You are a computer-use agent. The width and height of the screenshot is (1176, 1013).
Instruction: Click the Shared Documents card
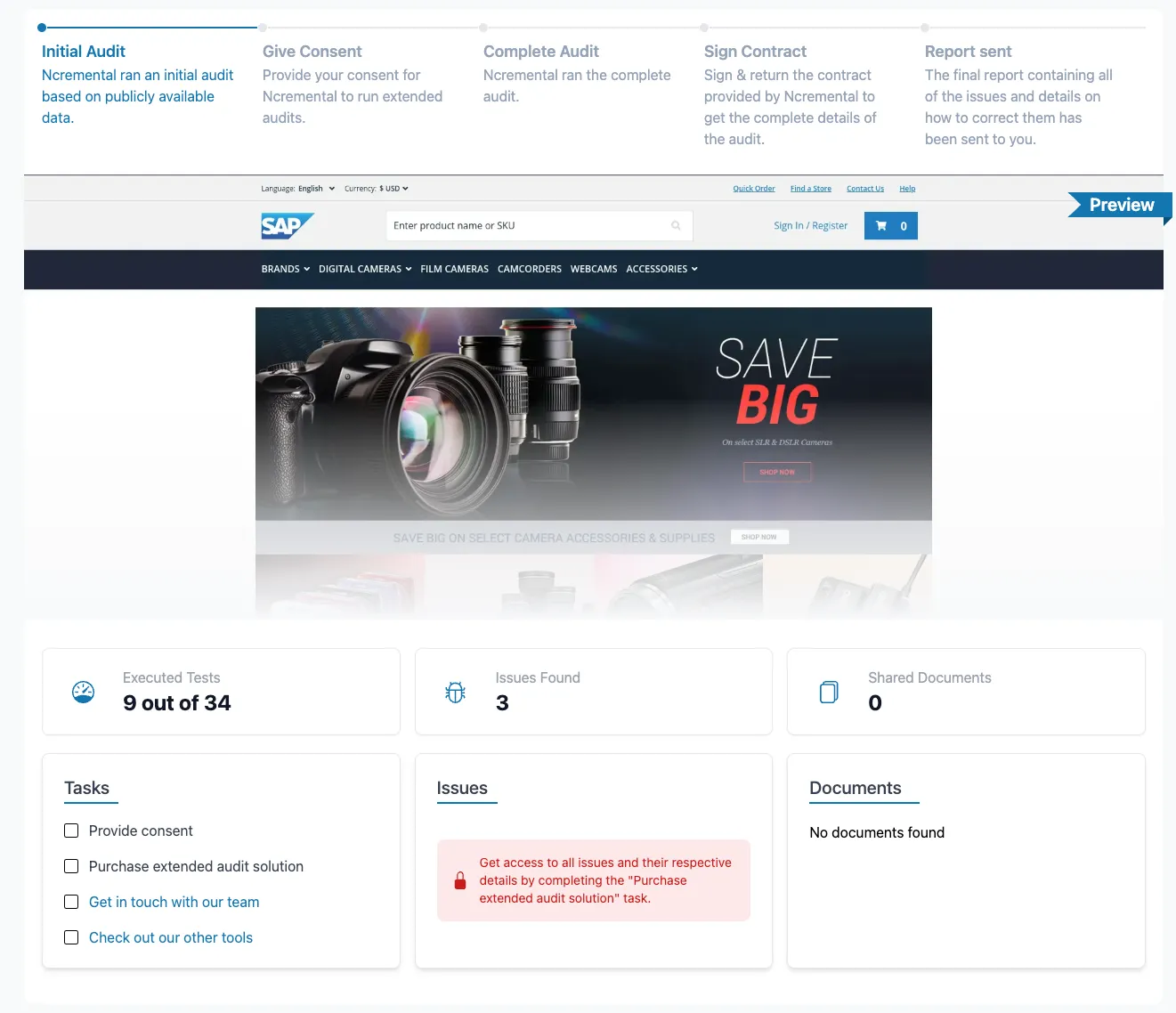click(966, 692)
